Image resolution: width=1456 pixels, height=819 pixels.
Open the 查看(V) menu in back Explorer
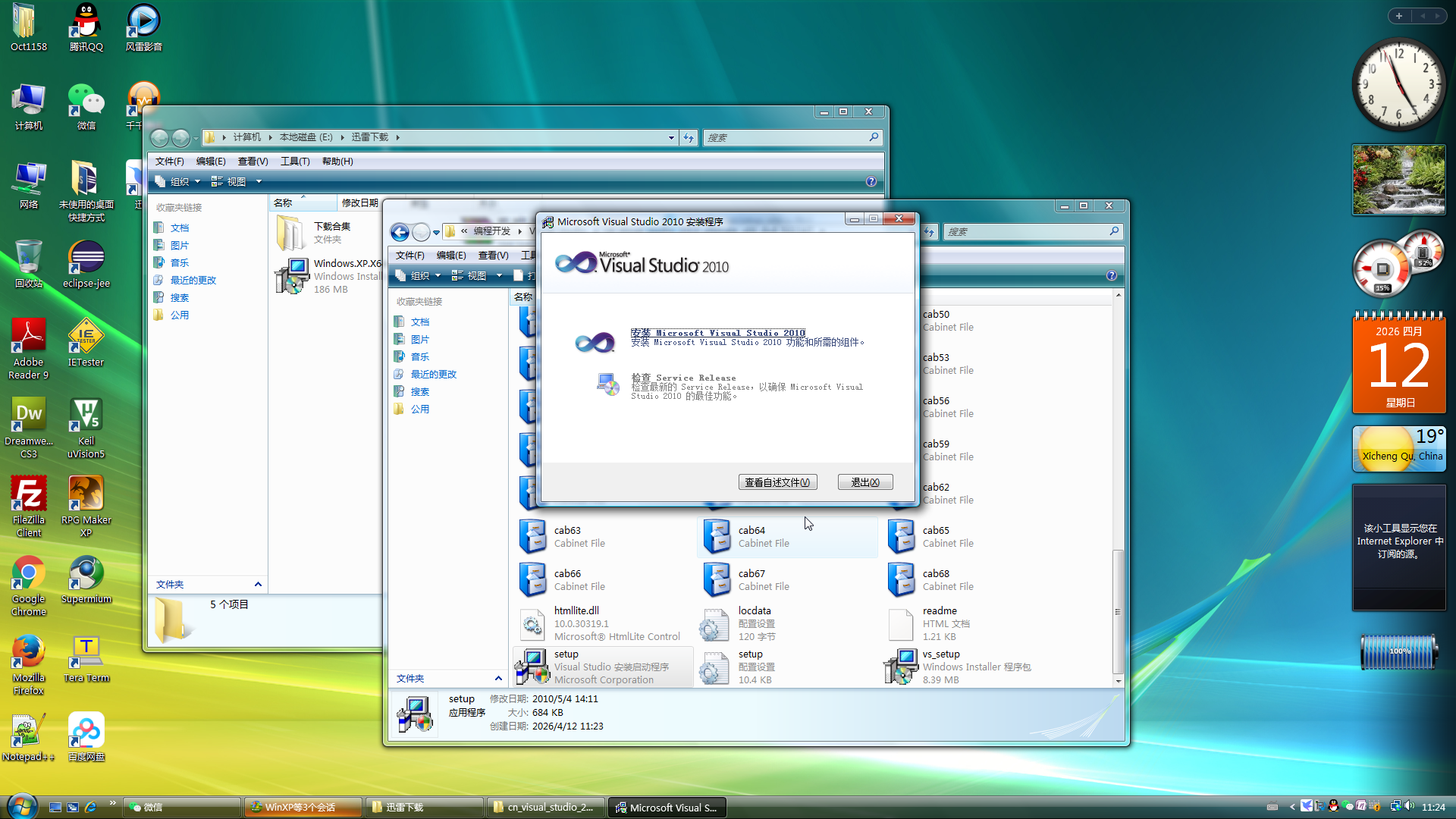coord(253,161)
